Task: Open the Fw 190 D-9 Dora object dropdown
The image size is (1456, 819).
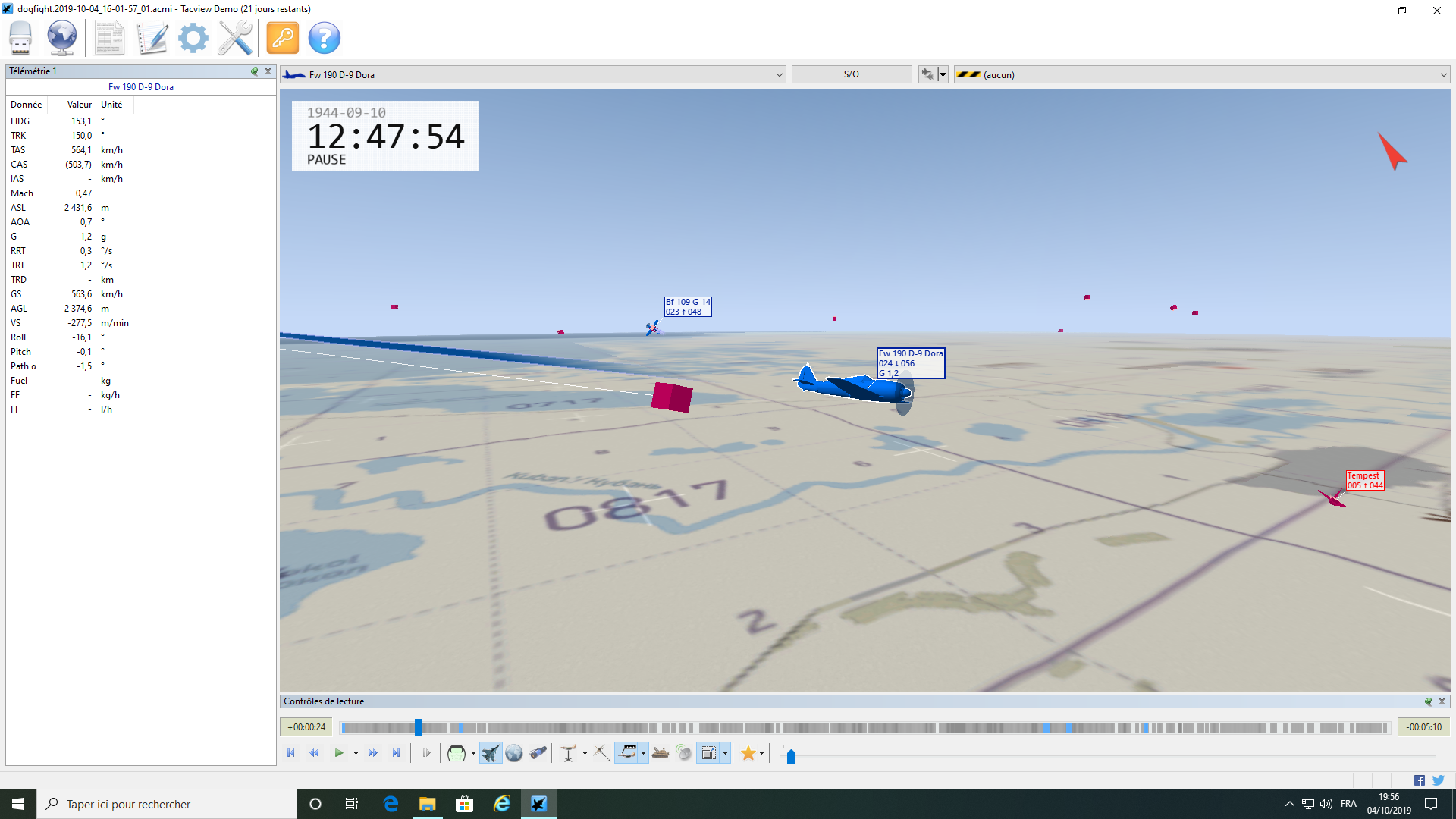Action: (x=533, y=74)
